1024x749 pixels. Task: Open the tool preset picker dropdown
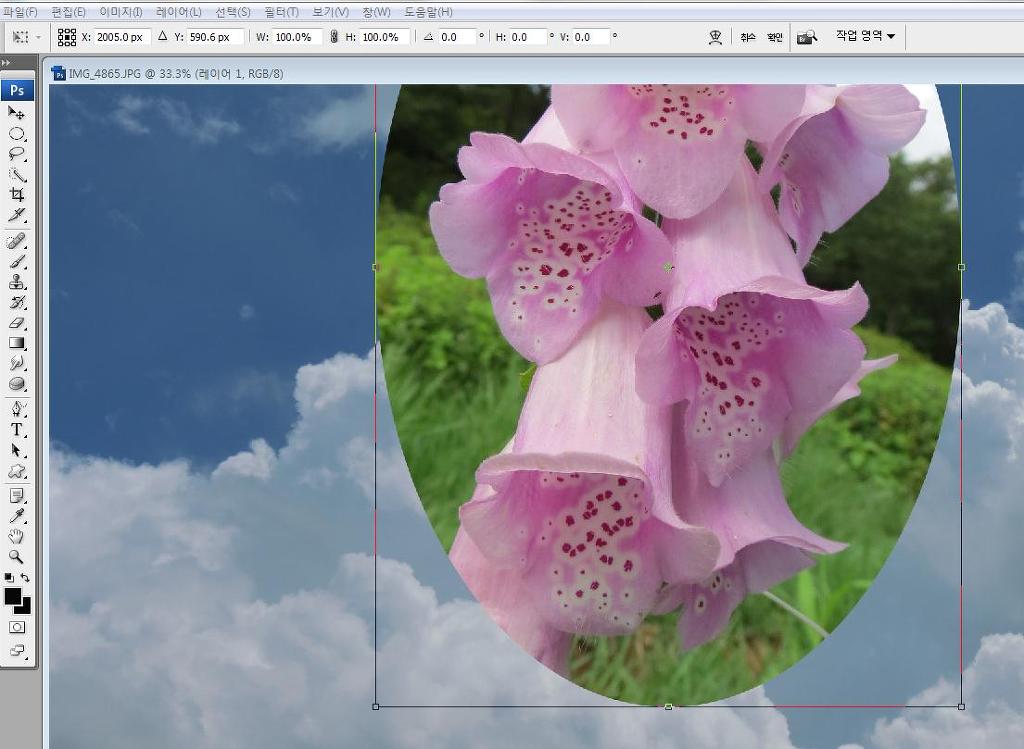pos(25,37)
